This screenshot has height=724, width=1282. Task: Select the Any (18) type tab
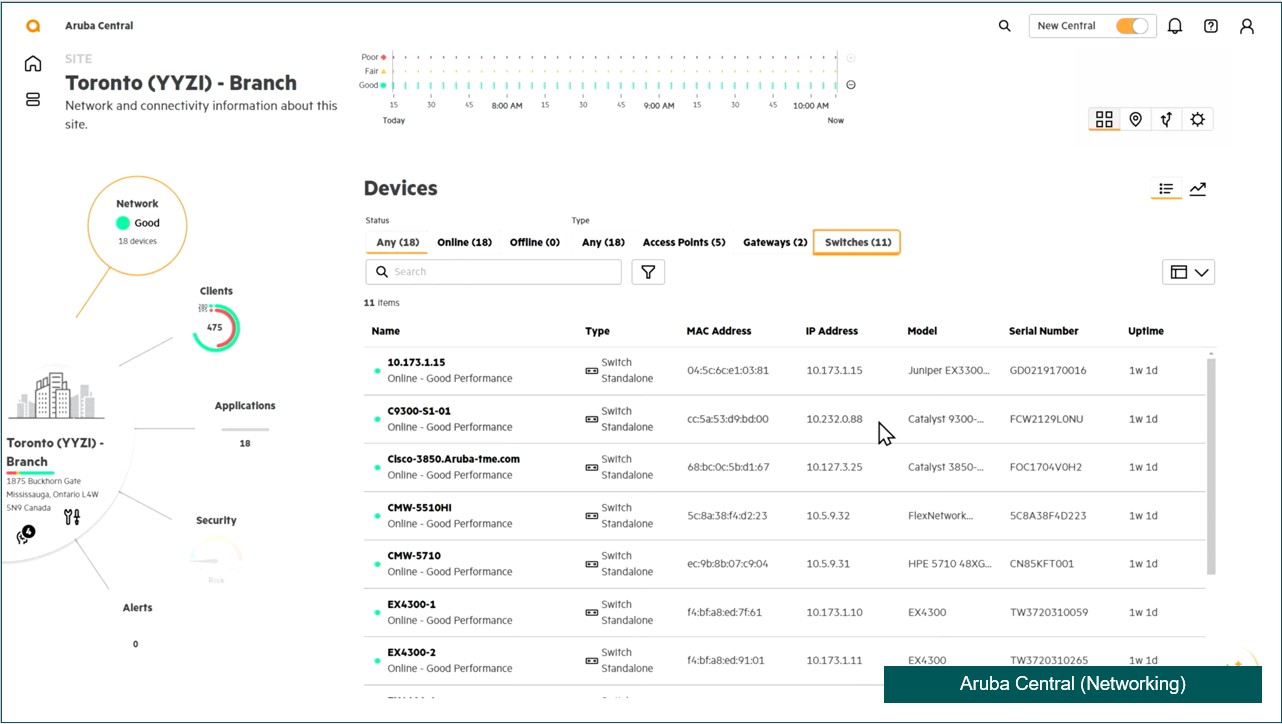tap(603, 242)
